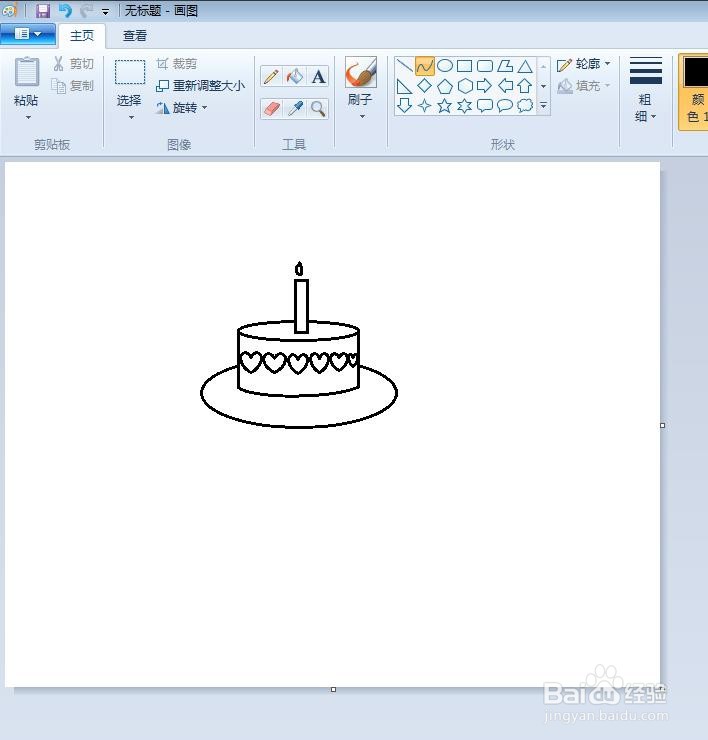This screenshot has width=708, height=740.
Task: Expand the 选择 dropdown arrow
Action: coord(131,118)
